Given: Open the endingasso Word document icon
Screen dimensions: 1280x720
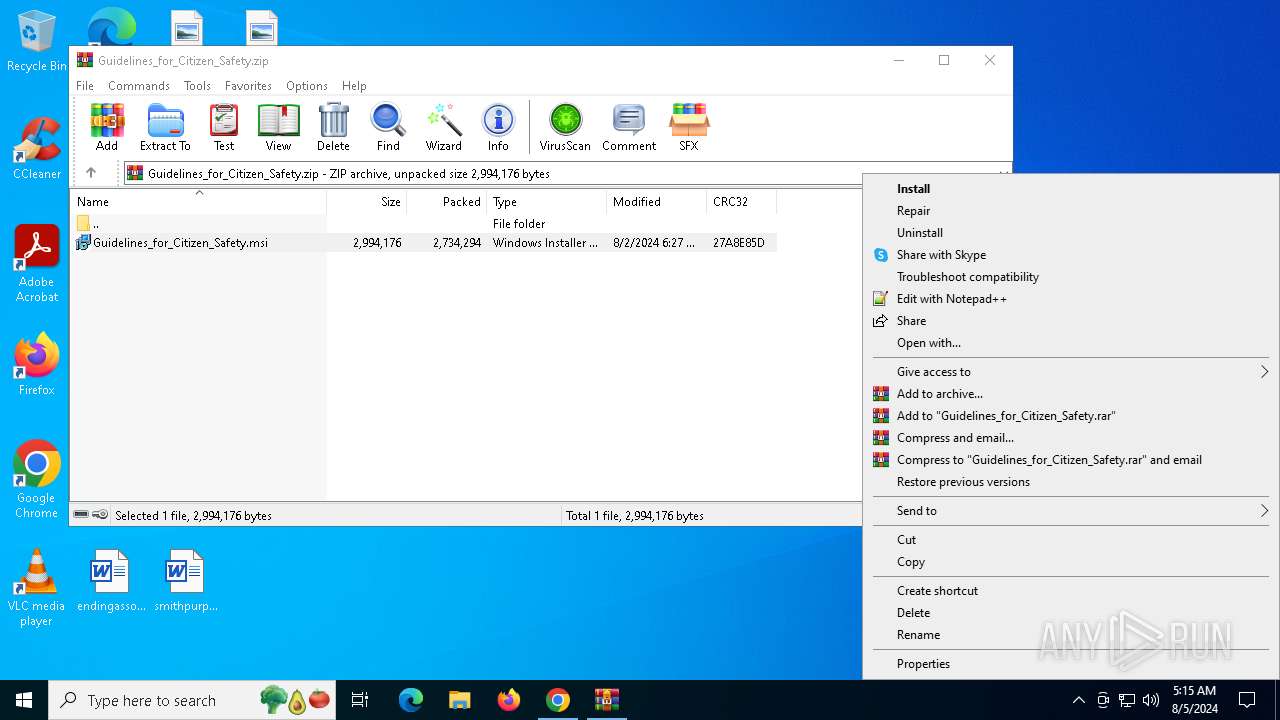Looking at the screenshot, I should click(110, 580).
